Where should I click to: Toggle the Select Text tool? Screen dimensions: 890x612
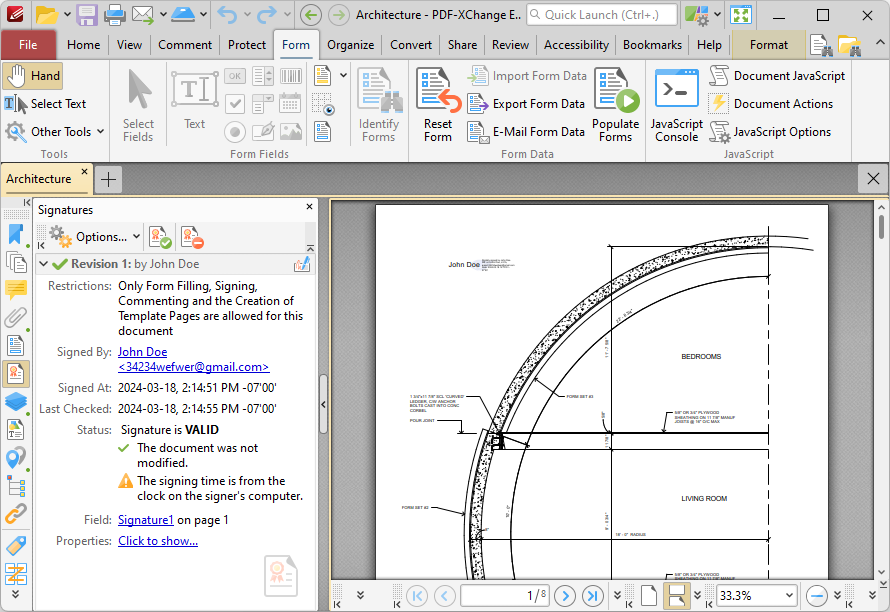coord(45,104)
